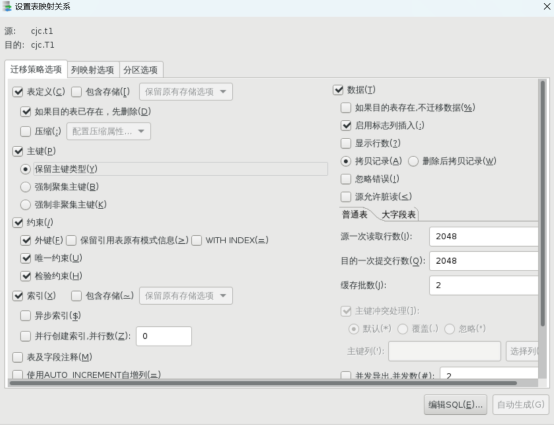Select the 普通表 sub-tab

click(x=354, y=214)
